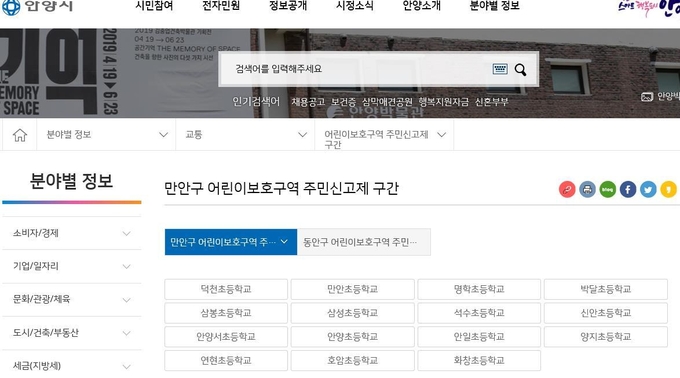Select 명학초등학교 button

479,289
